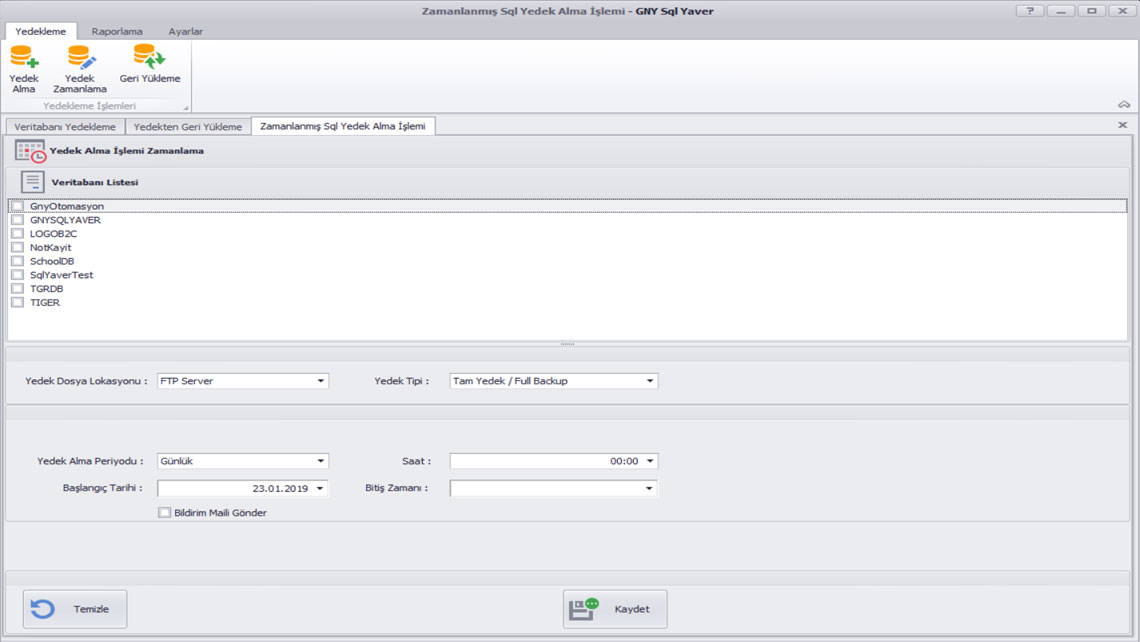
Task: Select the Geri Yükleme restore icon
Action: (150, 56)
